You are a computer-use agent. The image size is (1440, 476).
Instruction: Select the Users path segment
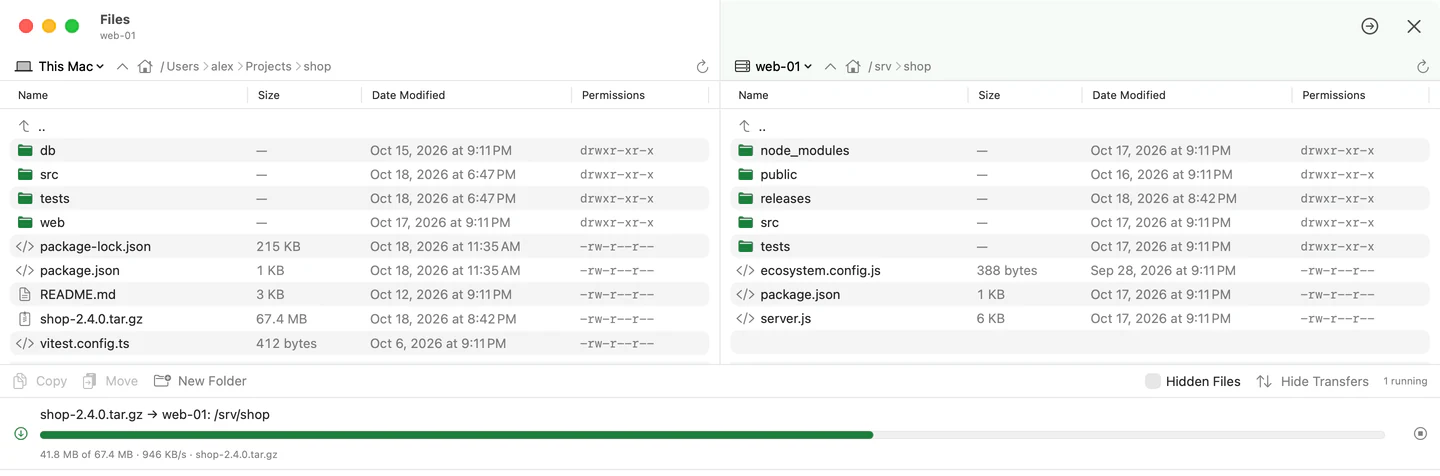pos(183,66)
